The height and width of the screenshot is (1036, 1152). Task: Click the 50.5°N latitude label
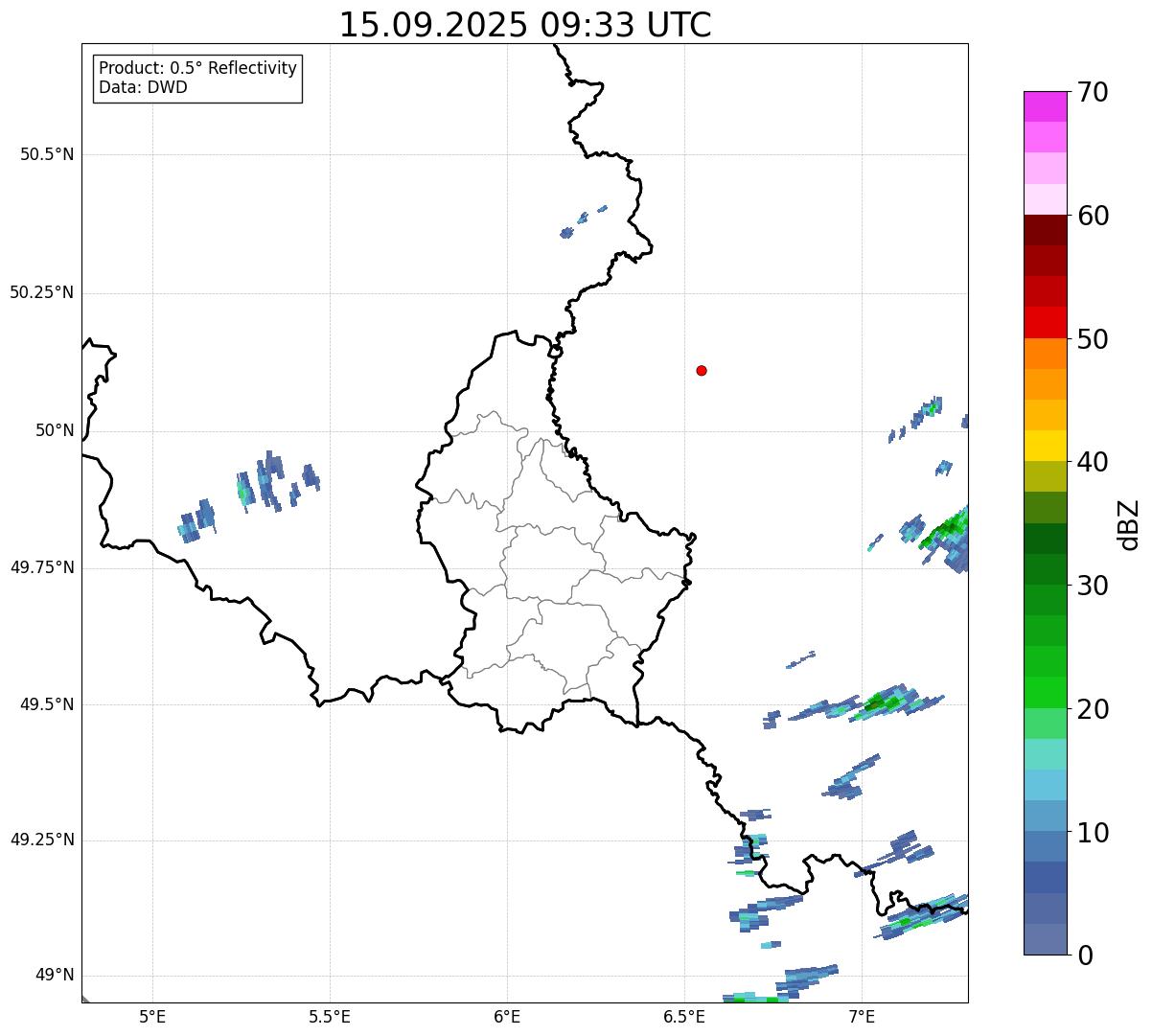click(46, 155)
